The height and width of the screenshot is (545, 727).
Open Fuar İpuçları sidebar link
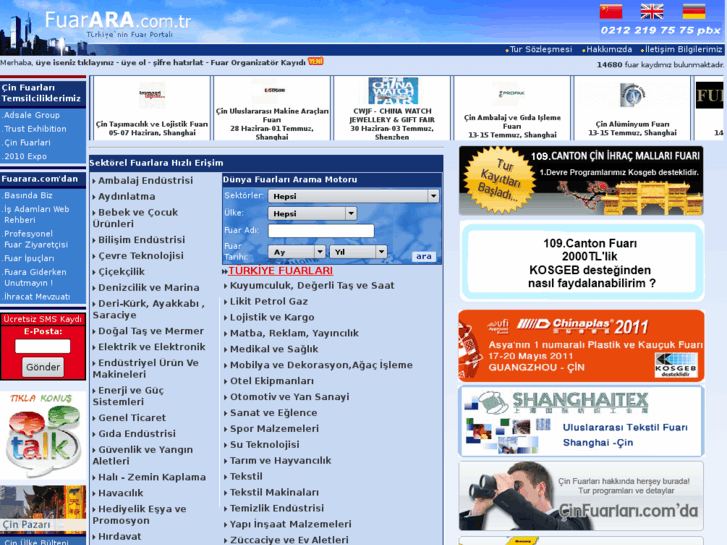[29, 258]
